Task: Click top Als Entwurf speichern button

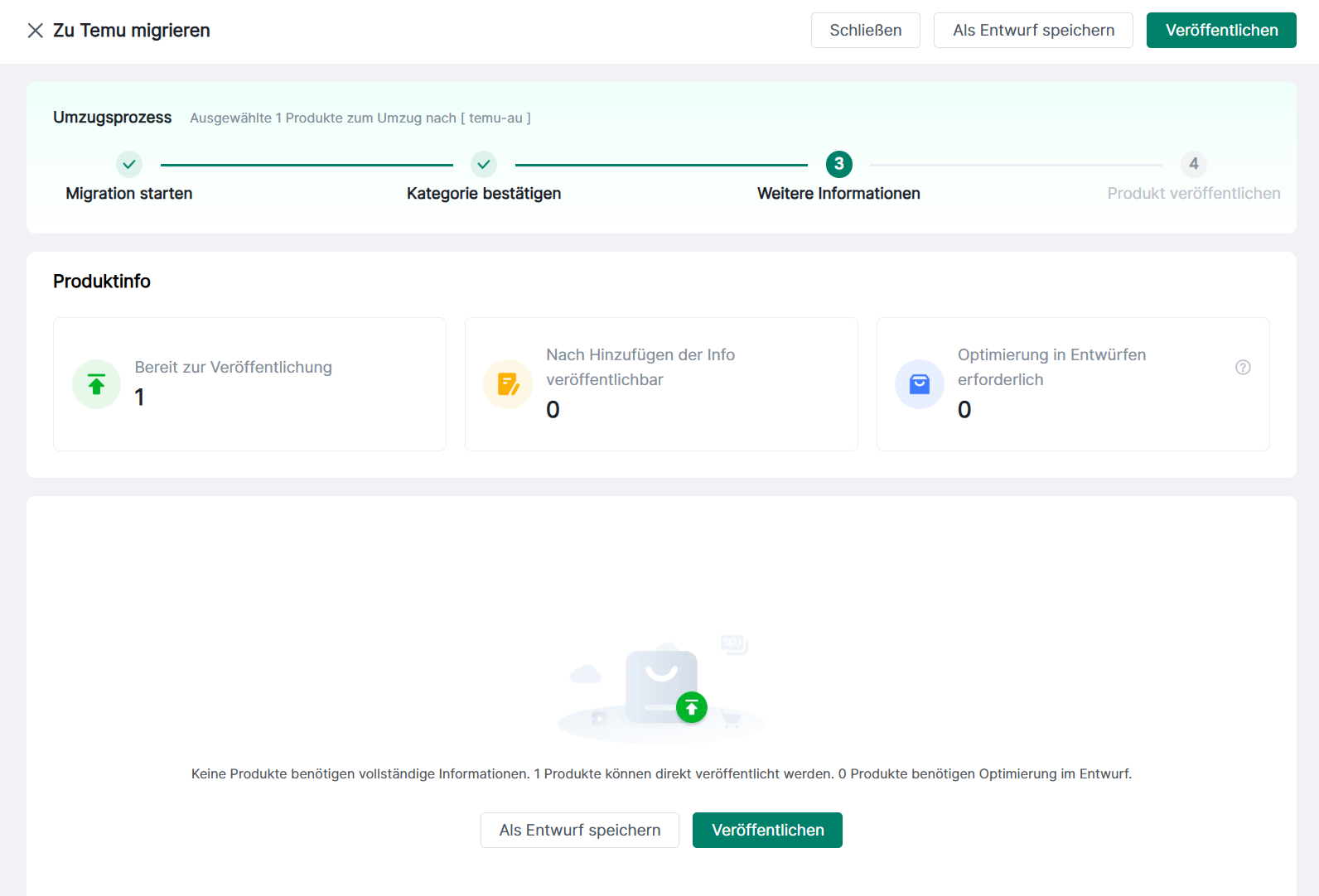Action: pyautogui.click(x=1033, y=31)
